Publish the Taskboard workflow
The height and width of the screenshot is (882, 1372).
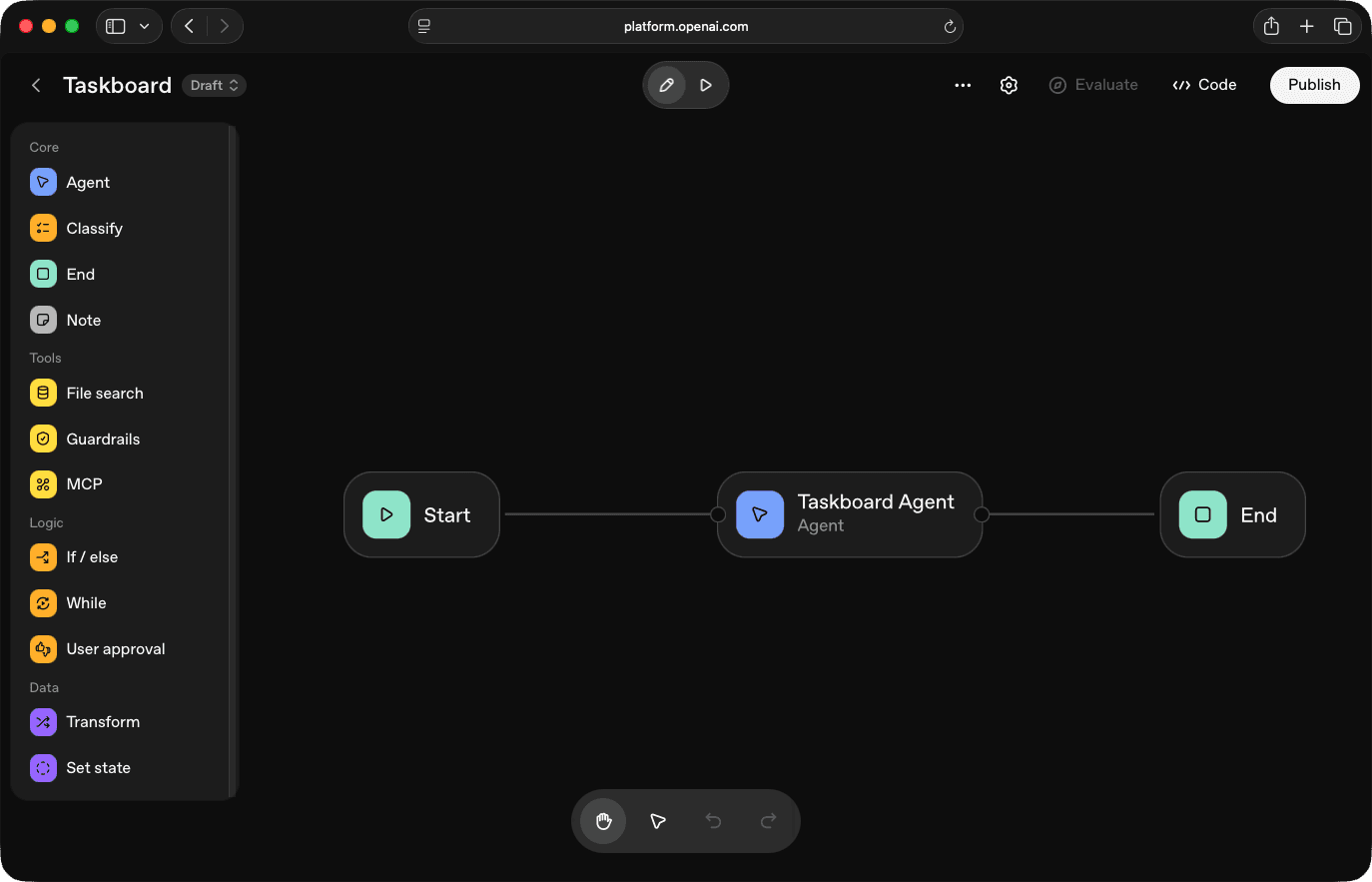(x=1314, y=85)
